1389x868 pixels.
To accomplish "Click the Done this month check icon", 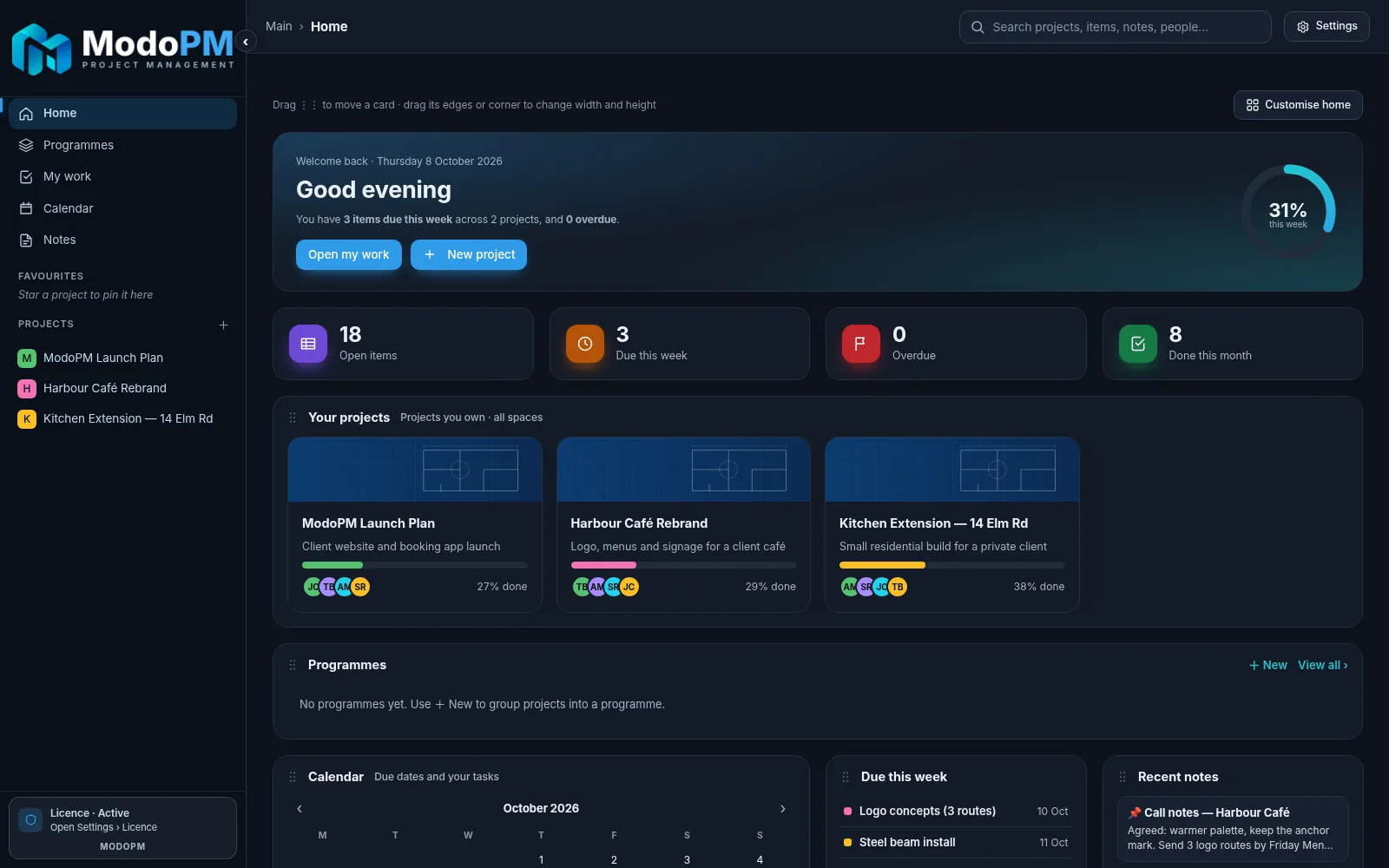I will 1138,344.
